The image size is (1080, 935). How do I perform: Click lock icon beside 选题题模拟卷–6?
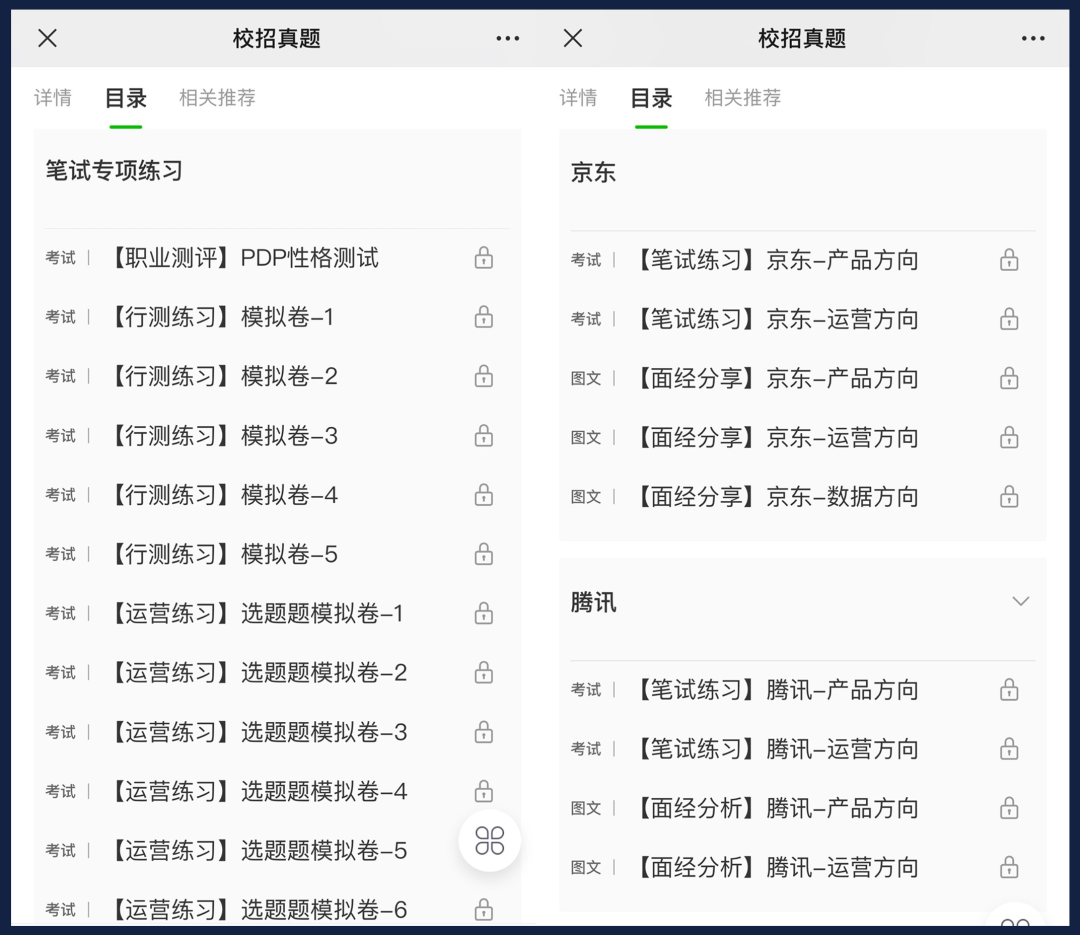coord(484,910)
